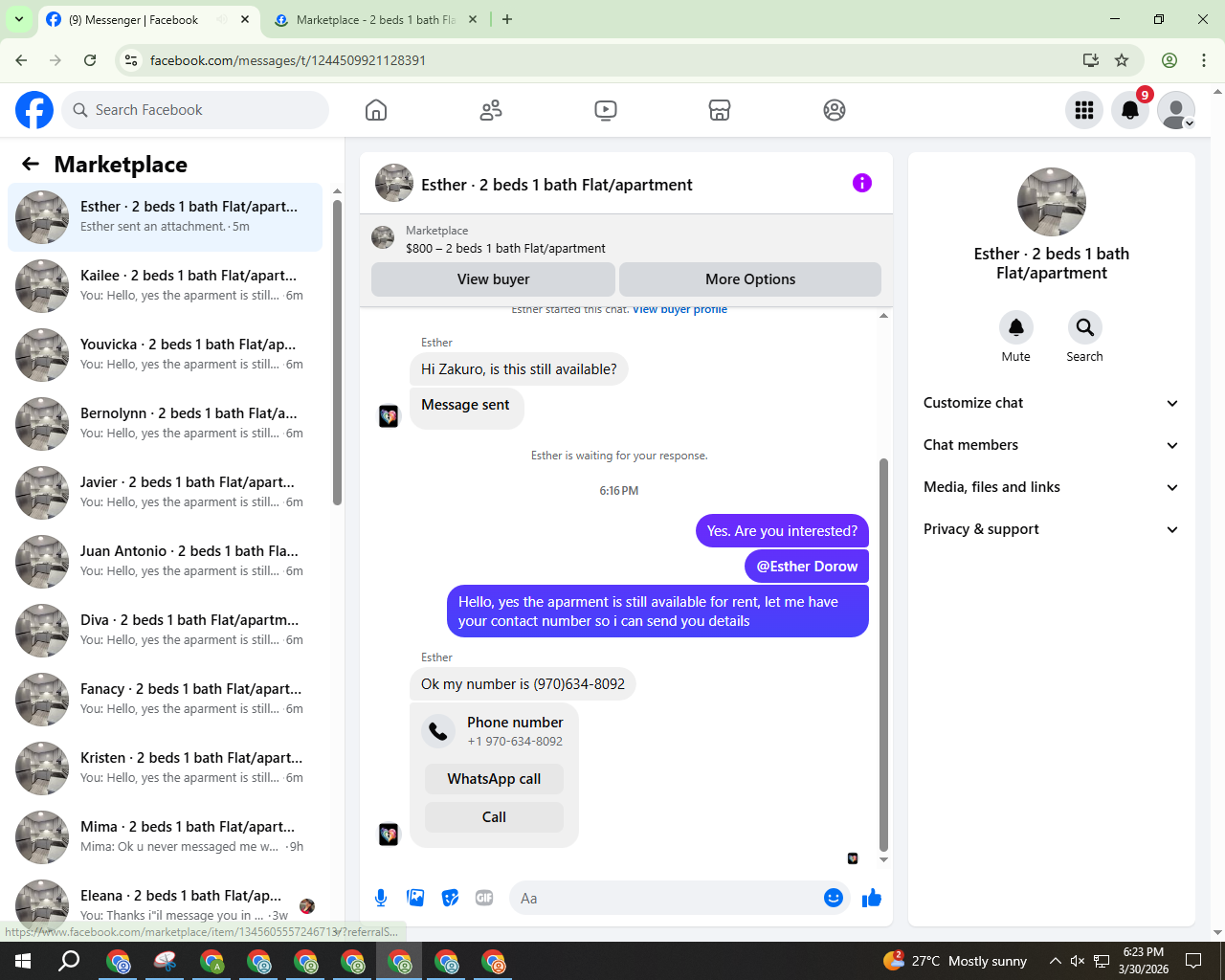The height and width of the screenshot is (980, 1225).
Task: Open conversation information purple icon
Action: point(862,183)
